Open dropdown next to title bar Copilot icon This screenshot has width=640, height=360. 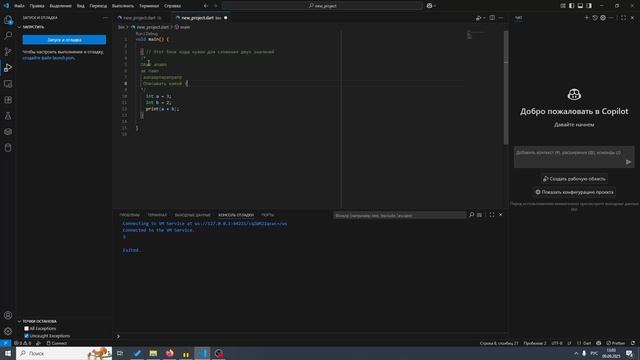[x=435, y=6]
